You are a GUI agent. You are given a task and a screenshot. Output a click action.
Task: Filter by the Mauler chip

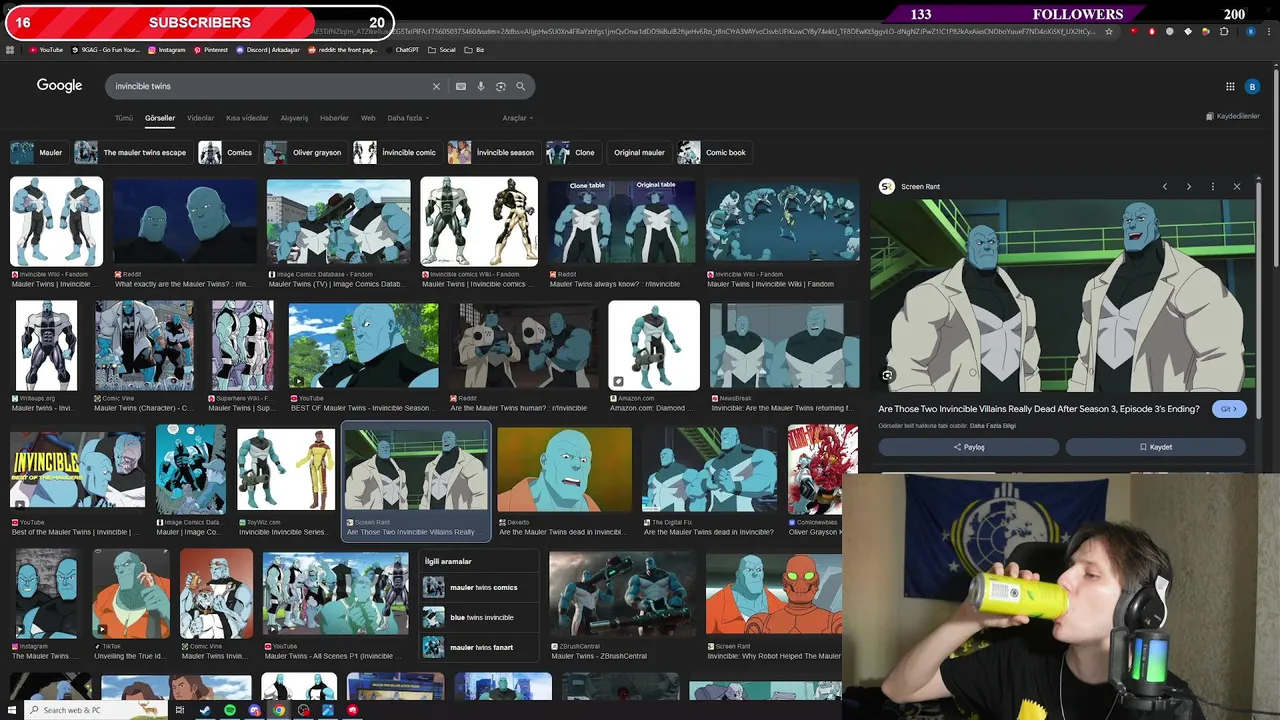click(37, 153)
